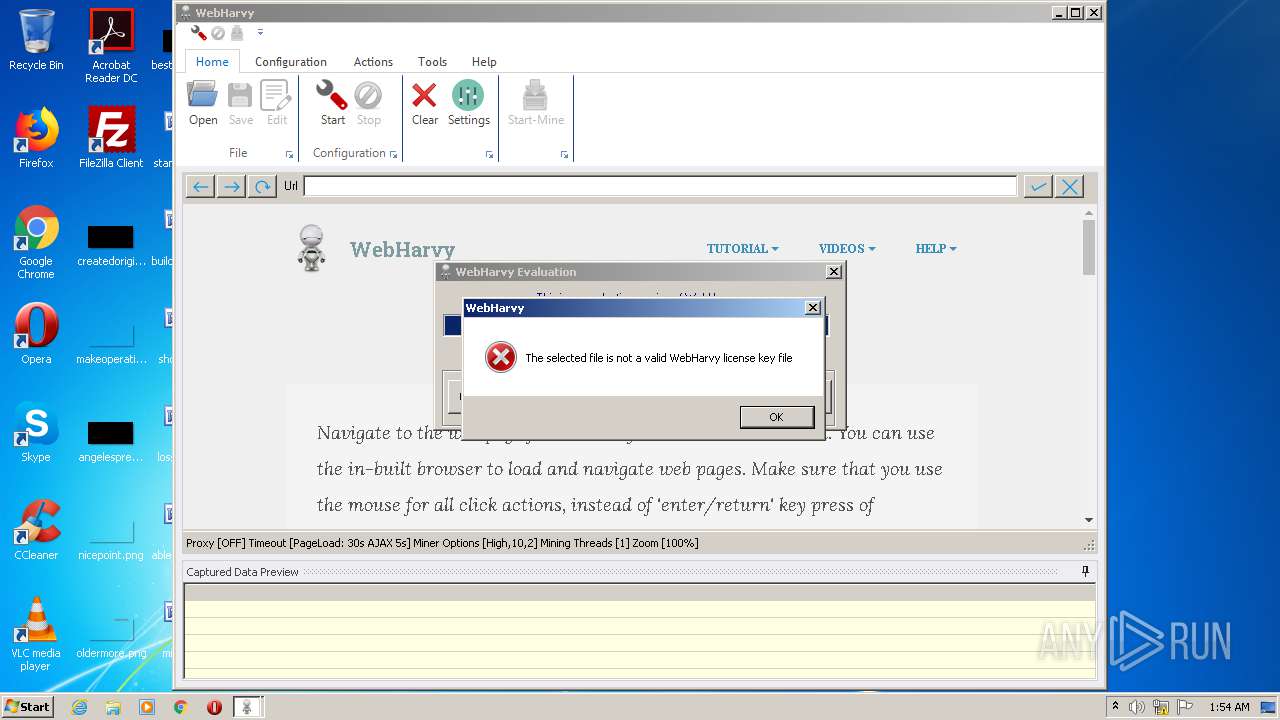Open CCleaner desktop shortcut
1280x720 pixels.
tap(36, 530)
